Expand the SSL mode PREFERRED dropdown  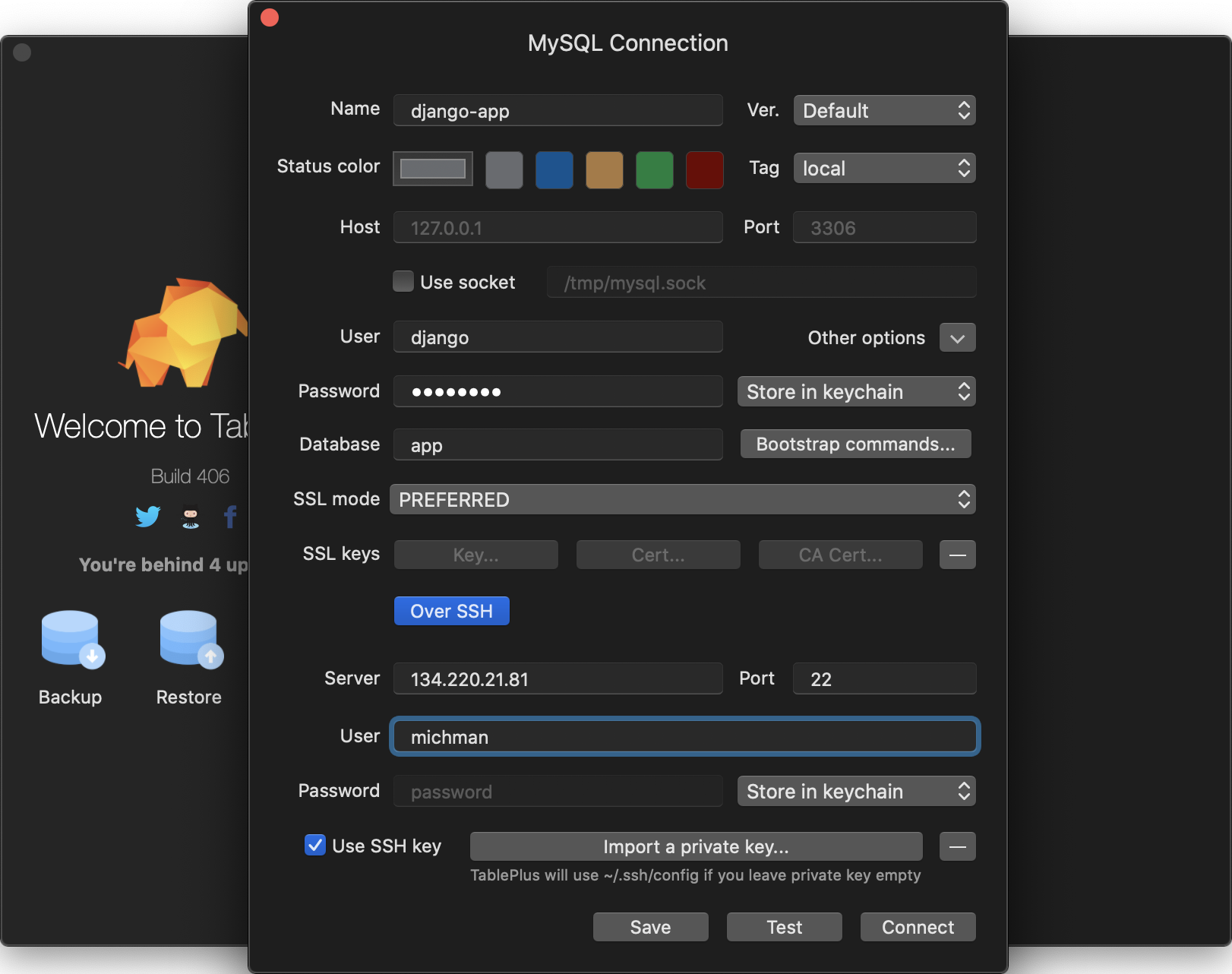click(x=682, y=500)
